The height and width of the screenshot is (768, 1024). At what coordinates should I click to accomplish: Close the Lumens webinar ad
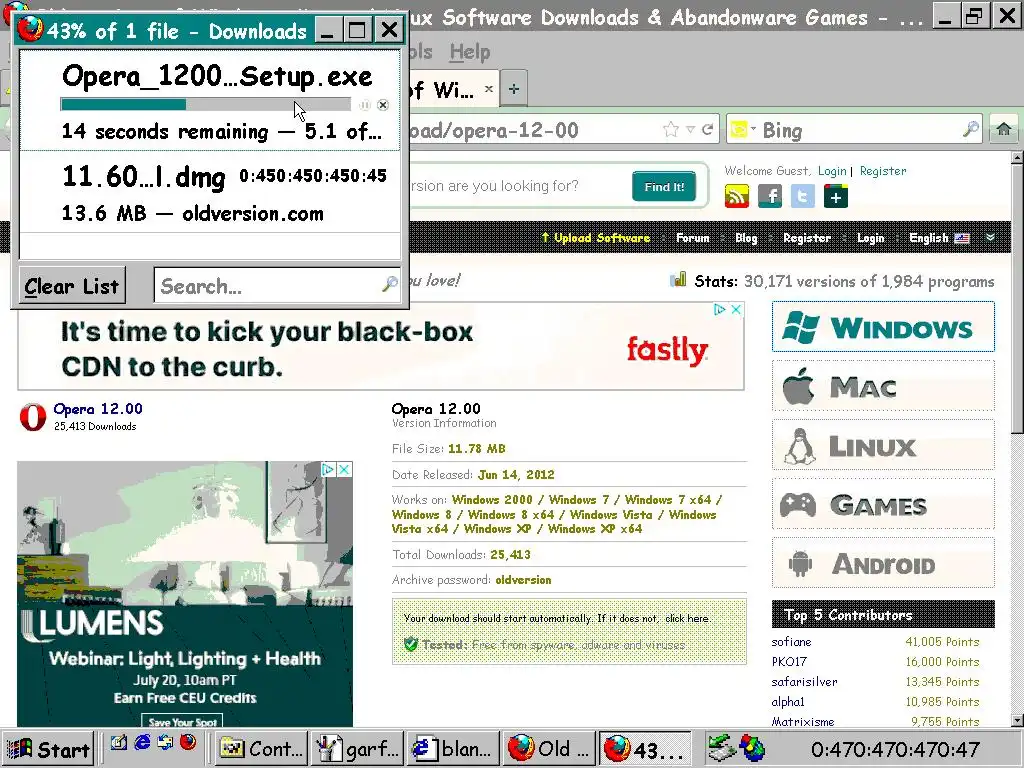(x=344, y=469)
